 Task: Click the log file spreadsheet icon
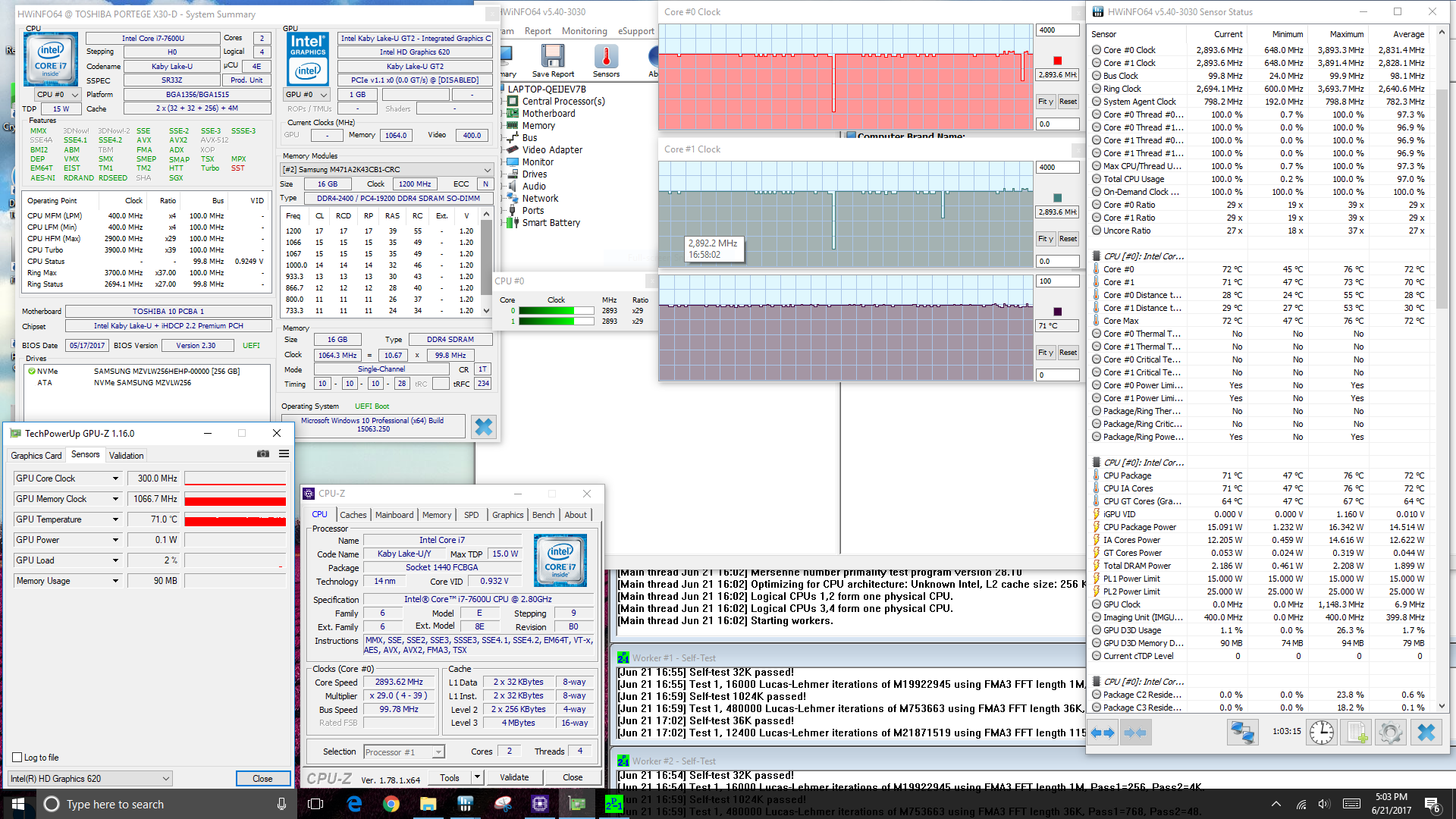pos(1356,733)
